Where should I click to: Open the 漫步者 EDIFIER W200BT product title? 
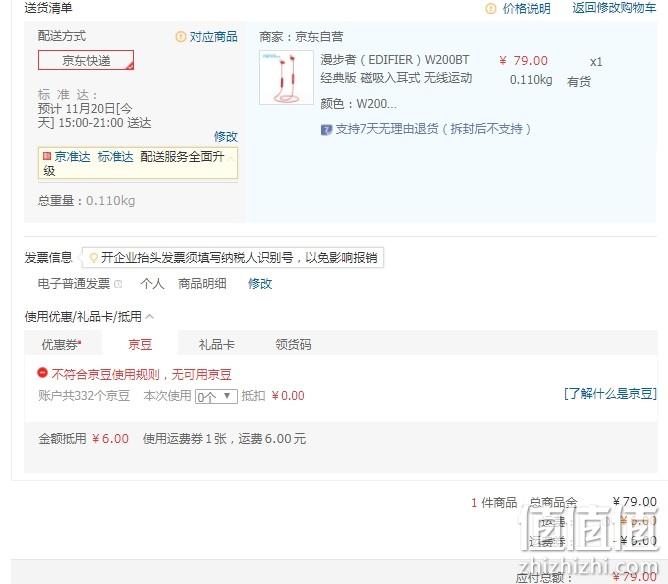pyautogui.click(x=396, y=69)
